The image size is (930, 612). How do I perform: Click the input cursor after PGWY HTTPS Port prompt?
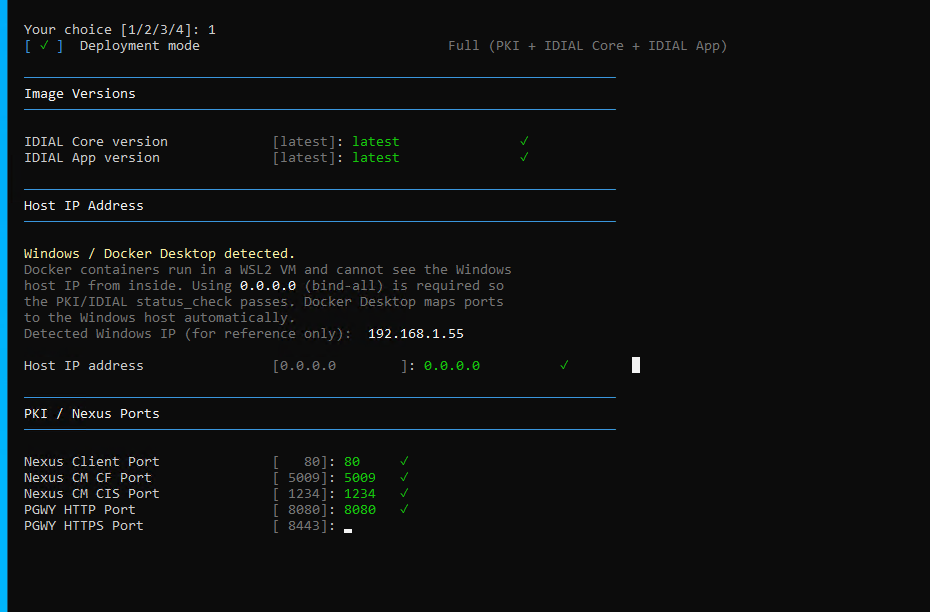pyautogui.click(x=348, y=530)
